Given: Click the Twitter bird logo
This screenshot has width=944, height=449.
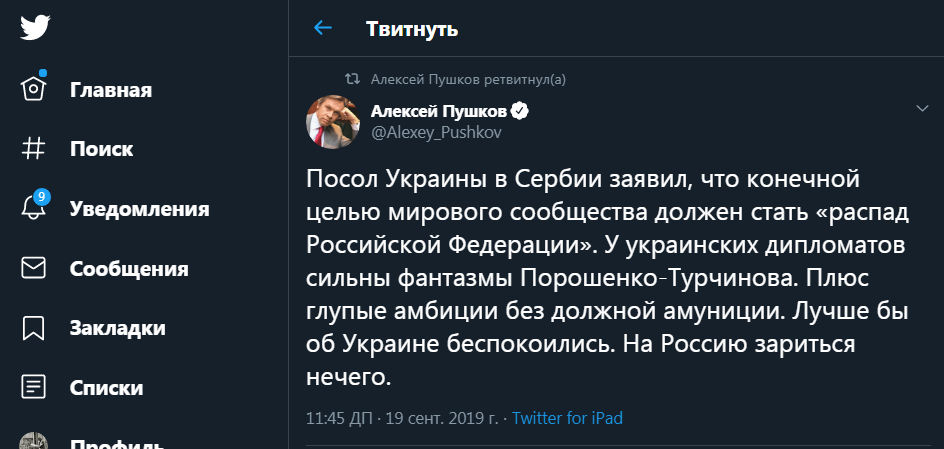Looking at the screenshot, I should pos(35,28).
